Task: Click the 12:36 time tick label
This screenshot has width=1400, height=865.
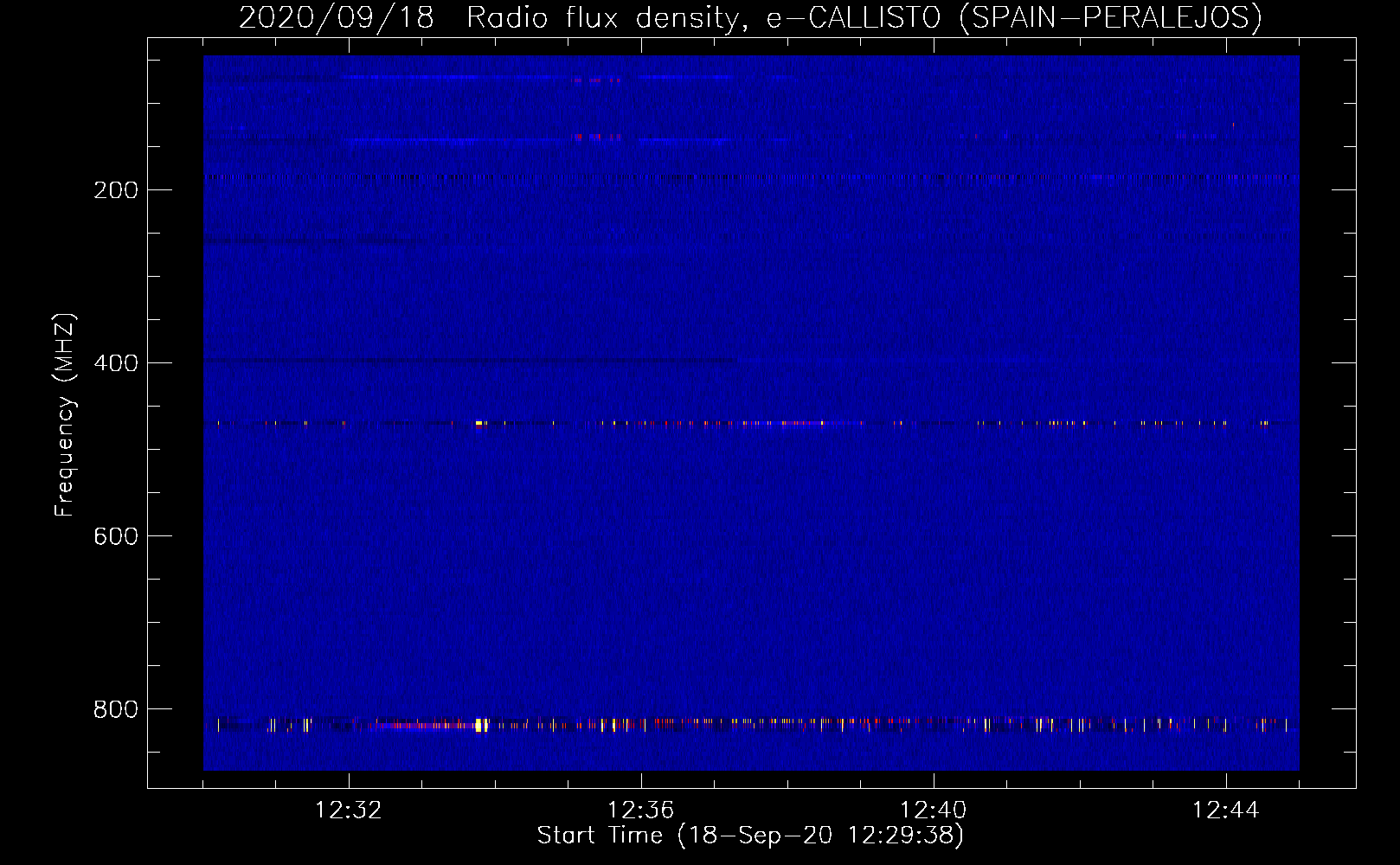Action: [641, 811]
